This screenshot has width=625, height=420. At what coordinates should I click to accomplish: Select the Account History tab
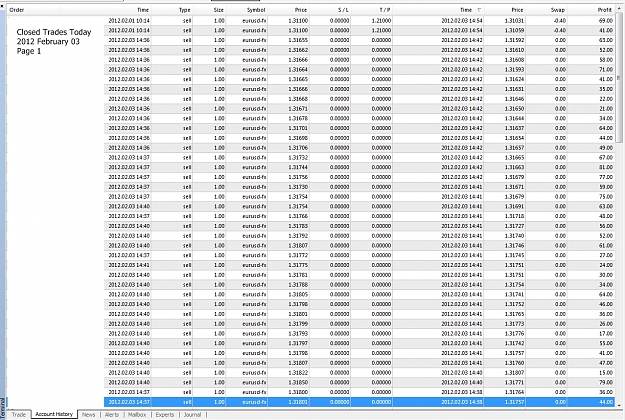click(54, 414)
